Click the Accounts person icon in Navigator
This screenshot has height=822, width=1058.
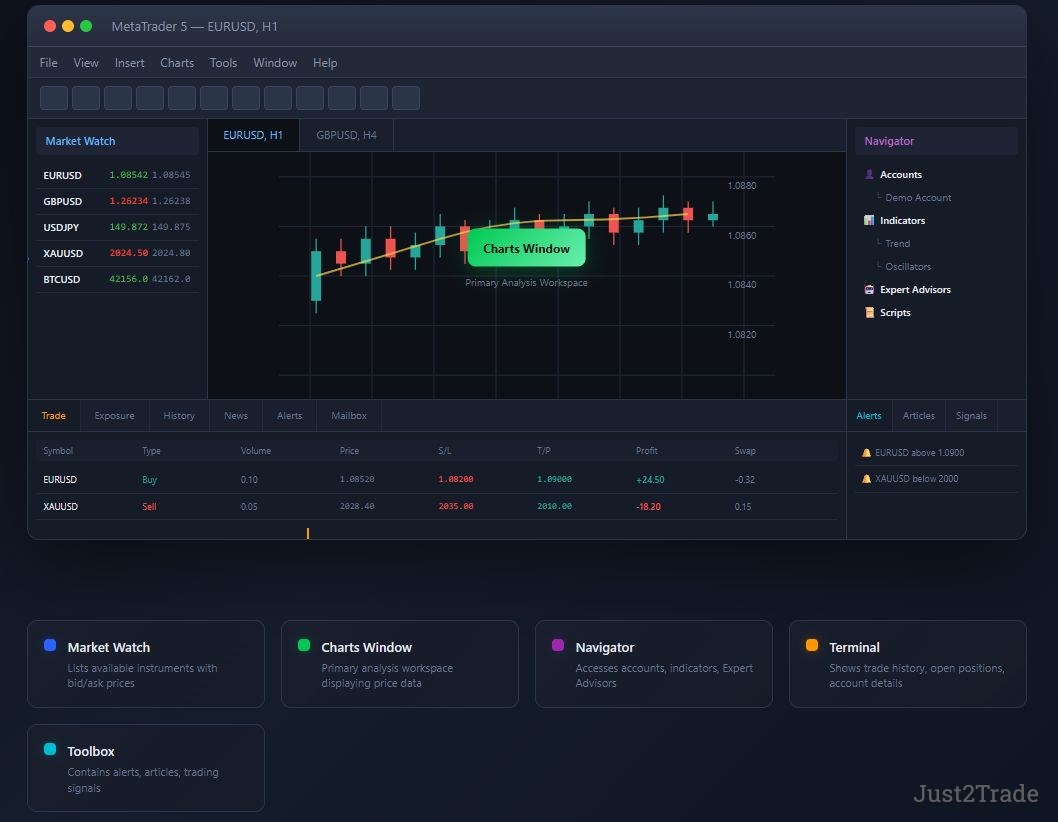(x=869, y=175)
